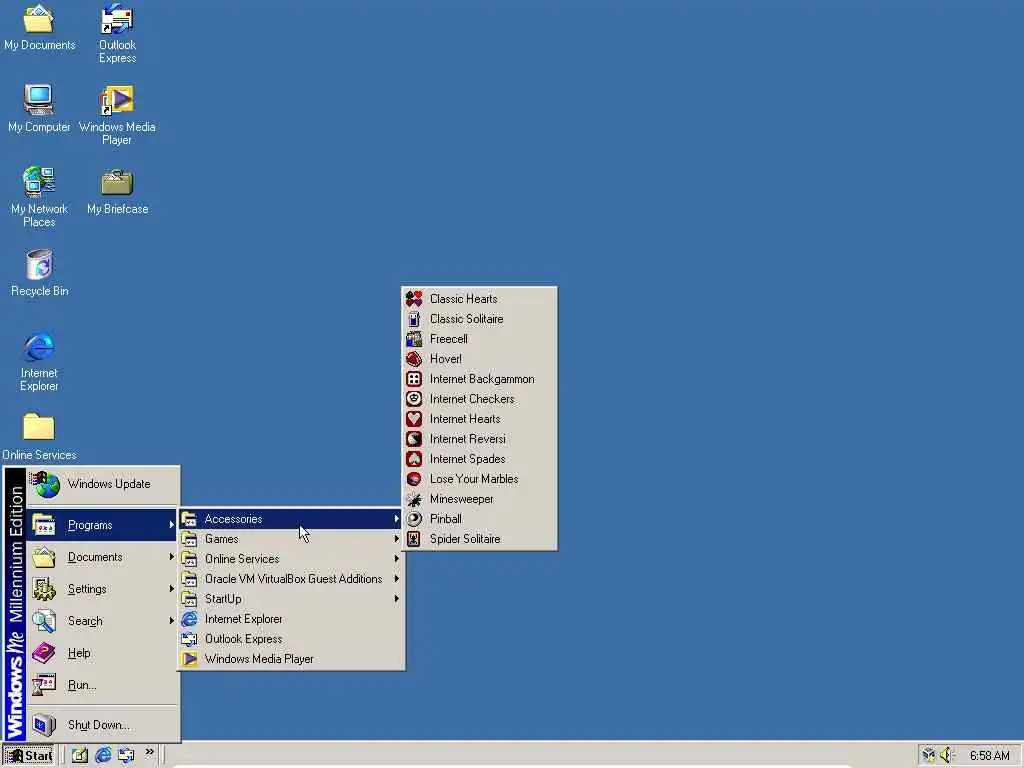The height and width of the screenshot is (768, 1024).
Task: Expand the Accessories submenu arrow
Action: coord(396,519)
